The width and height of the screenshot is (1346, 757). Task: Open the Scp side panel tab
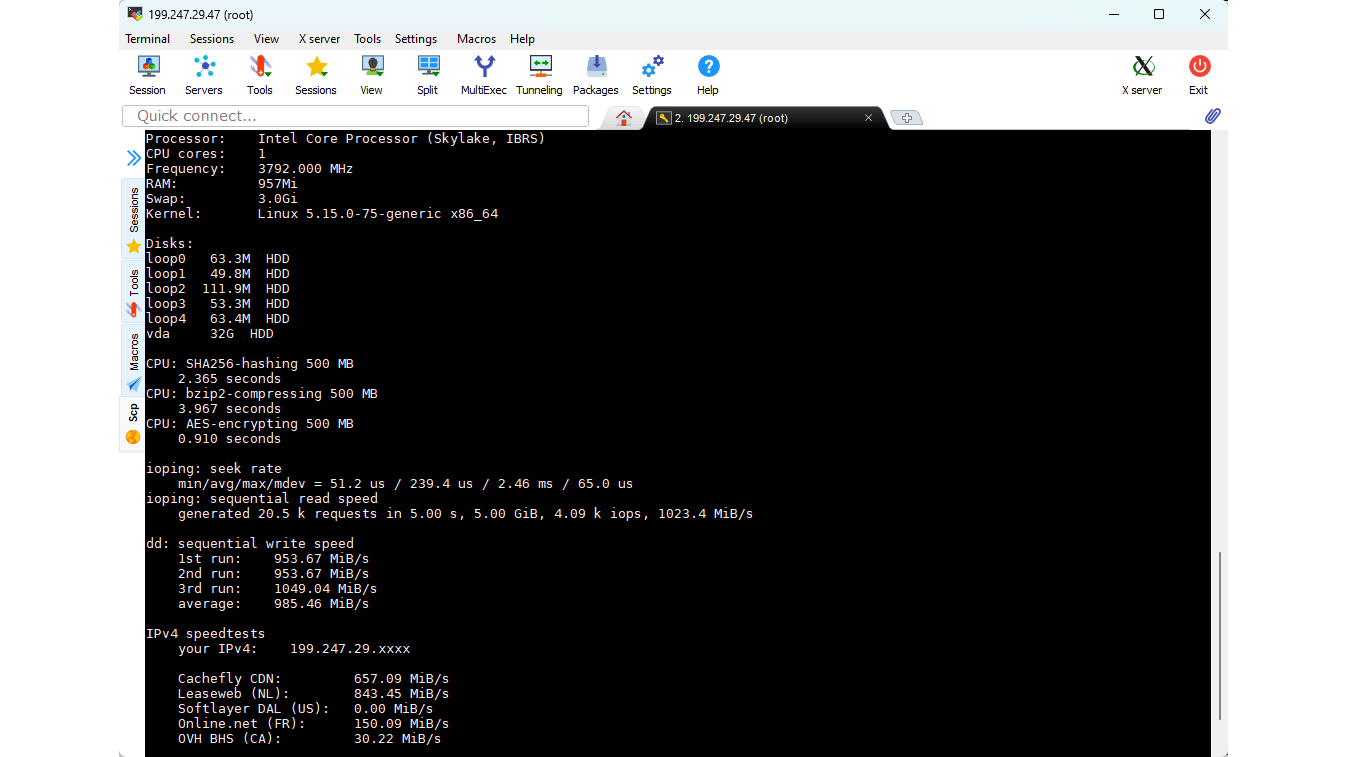[x=133, y=423]
